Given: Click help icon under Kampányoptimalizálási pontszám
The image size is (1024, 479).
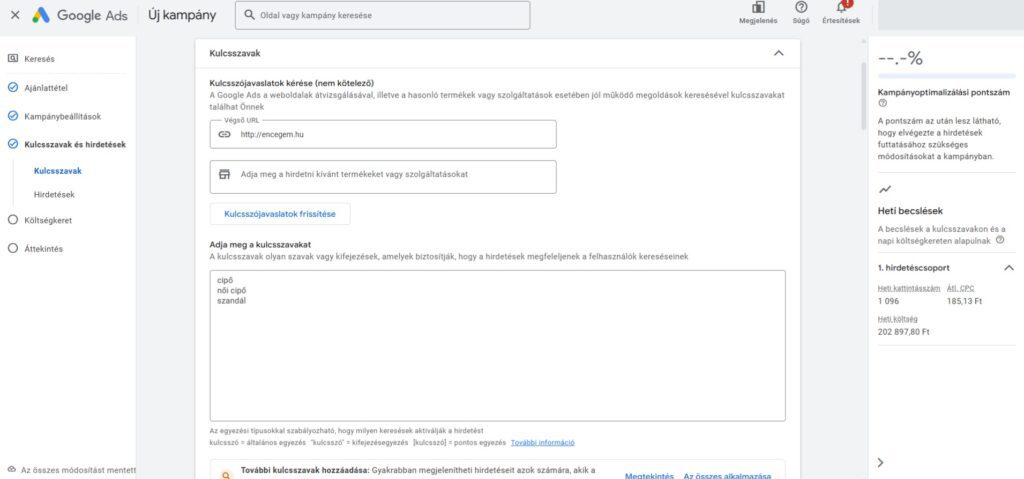Looking at the screenshot, I should click(x=882, y=103).
